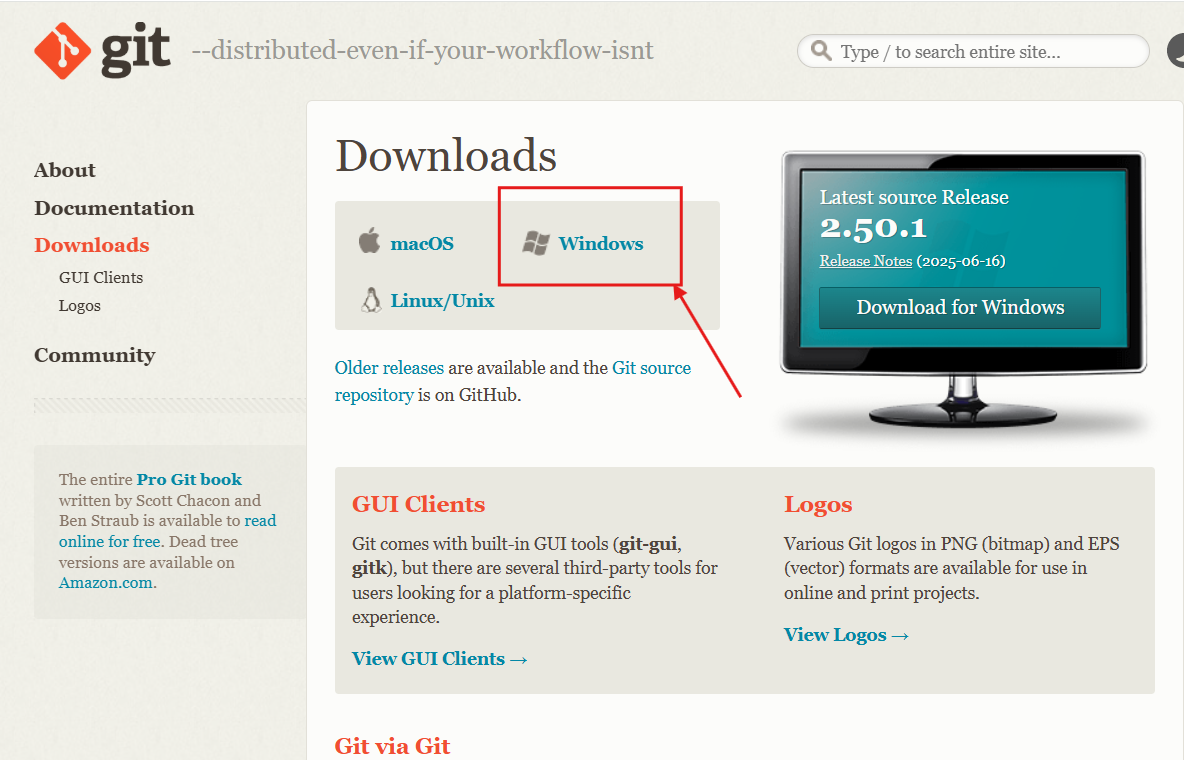This screenshot has height=760, width=1184.
Task: Click the Windows flag icon
Action: [x=536, y=243]
